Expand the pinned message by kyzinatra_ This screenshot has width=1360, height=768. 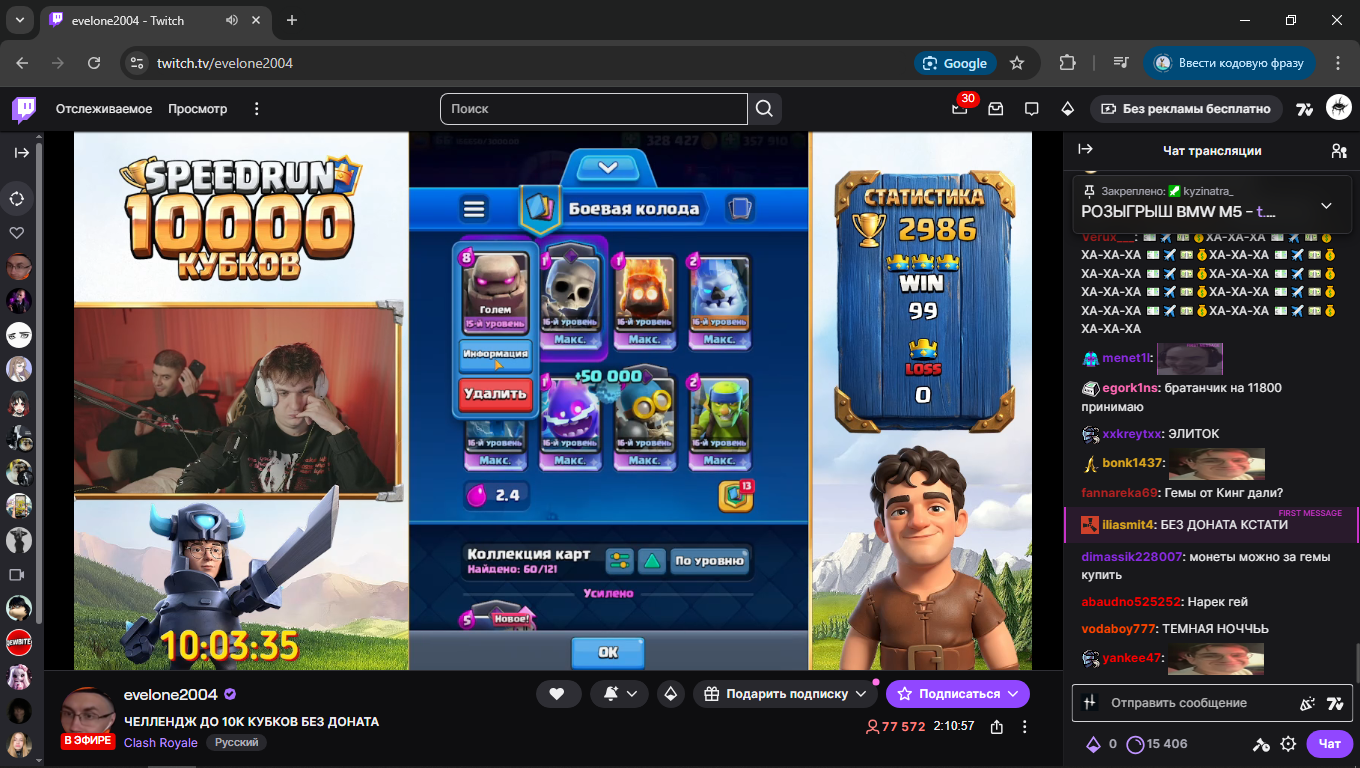click(x=1326, y=206)
